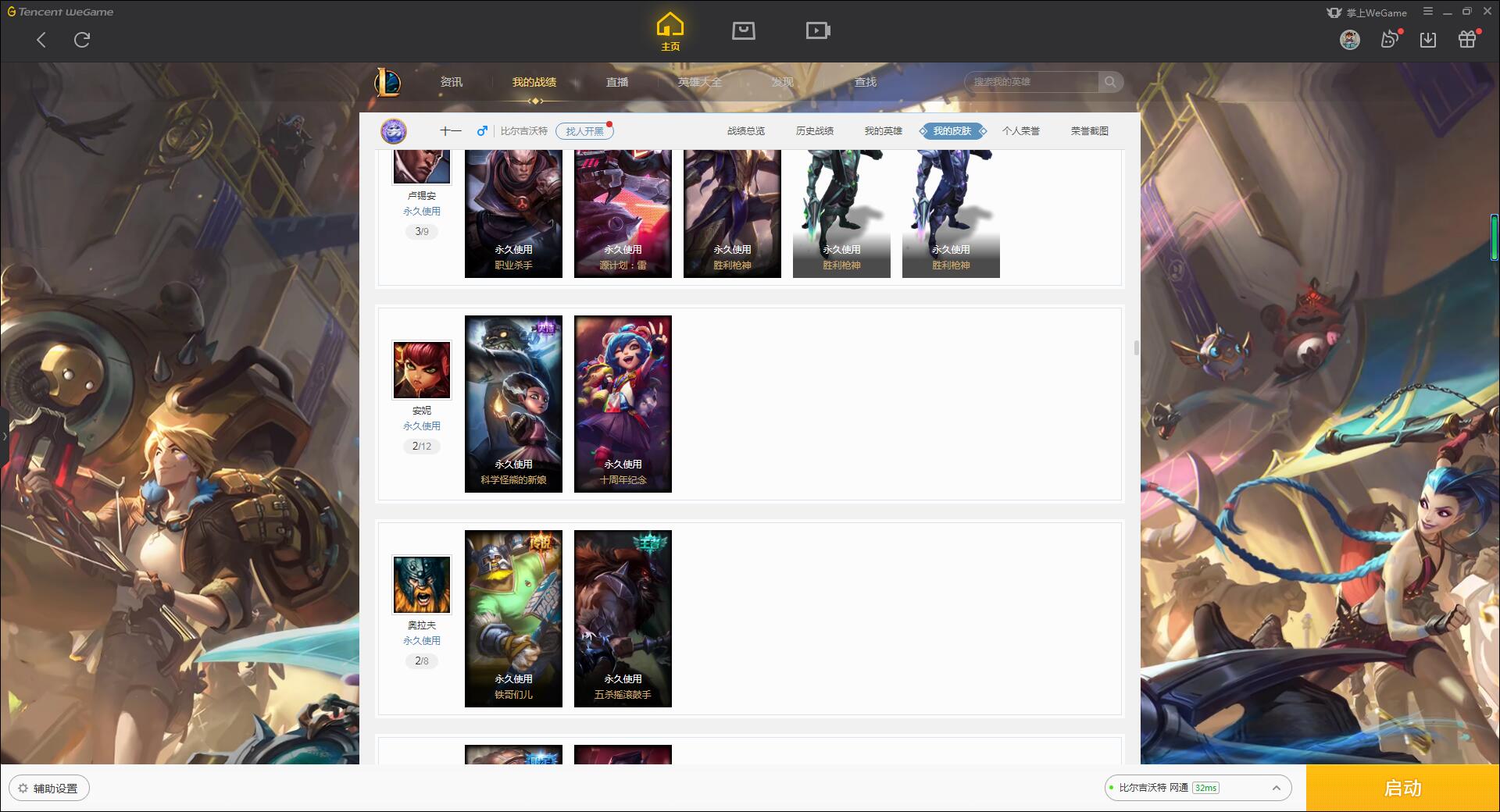The image size is (1500, 812).
Task: Open the store bag icon
Action: [744, 30]
